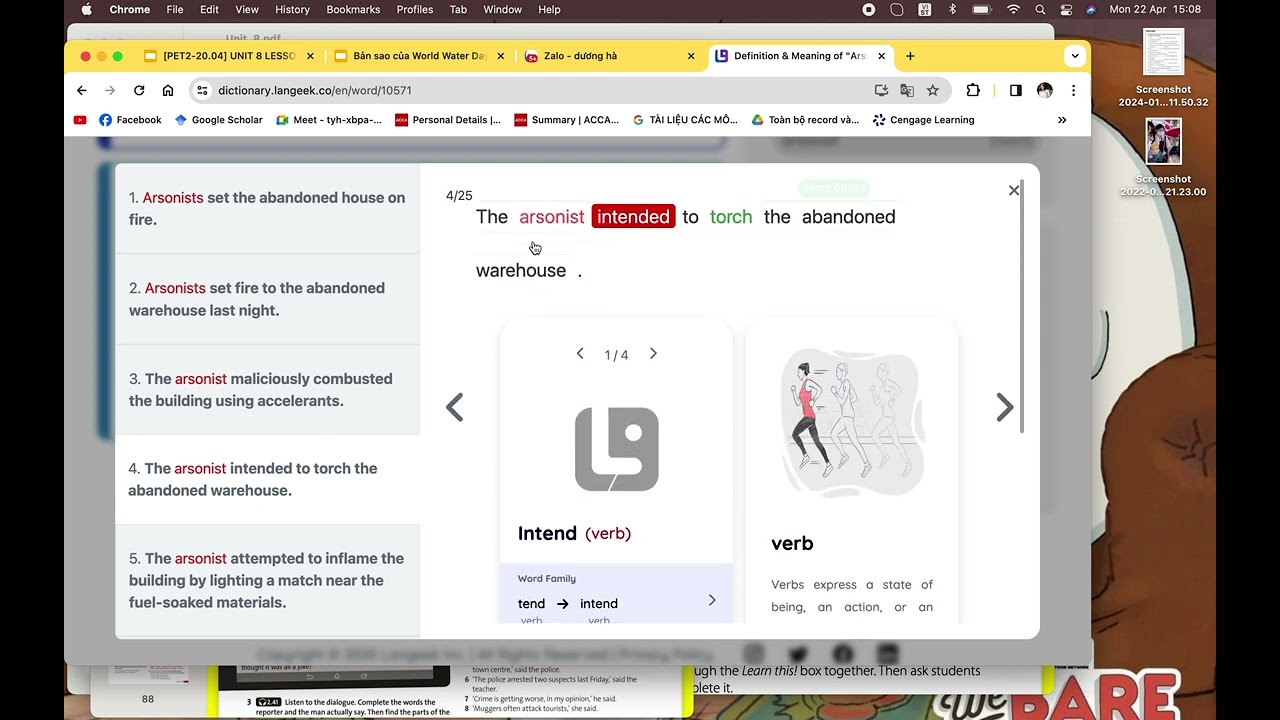Screen dimensions: 1280x720
Task: Select example 5 attempted to inflame the building
Action: coord(267,580)
